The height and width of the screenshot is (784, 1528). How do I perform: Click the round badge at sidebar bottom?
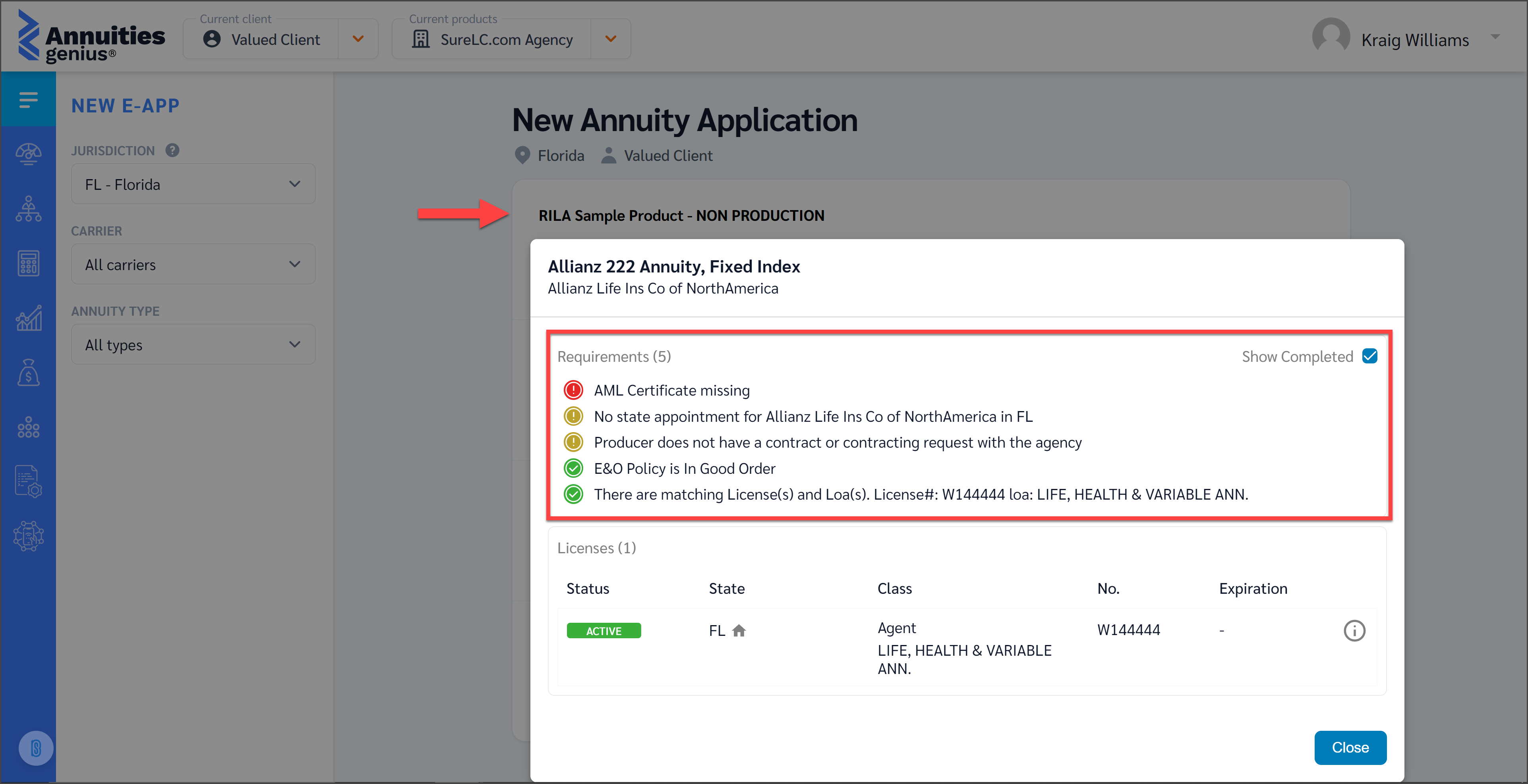point(36,748)
